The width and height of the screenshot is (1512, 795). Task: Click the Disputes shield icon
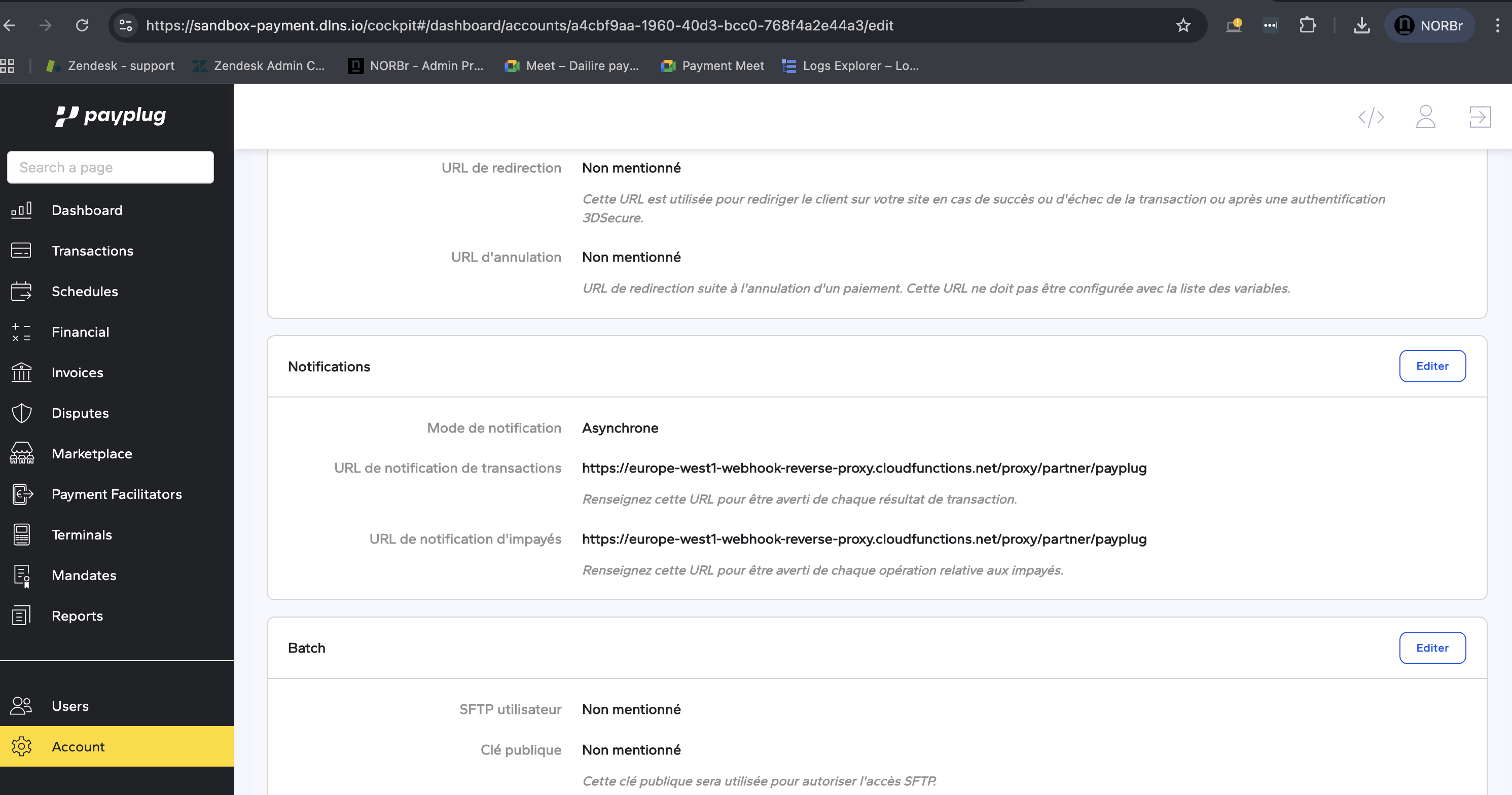(22, 413)
